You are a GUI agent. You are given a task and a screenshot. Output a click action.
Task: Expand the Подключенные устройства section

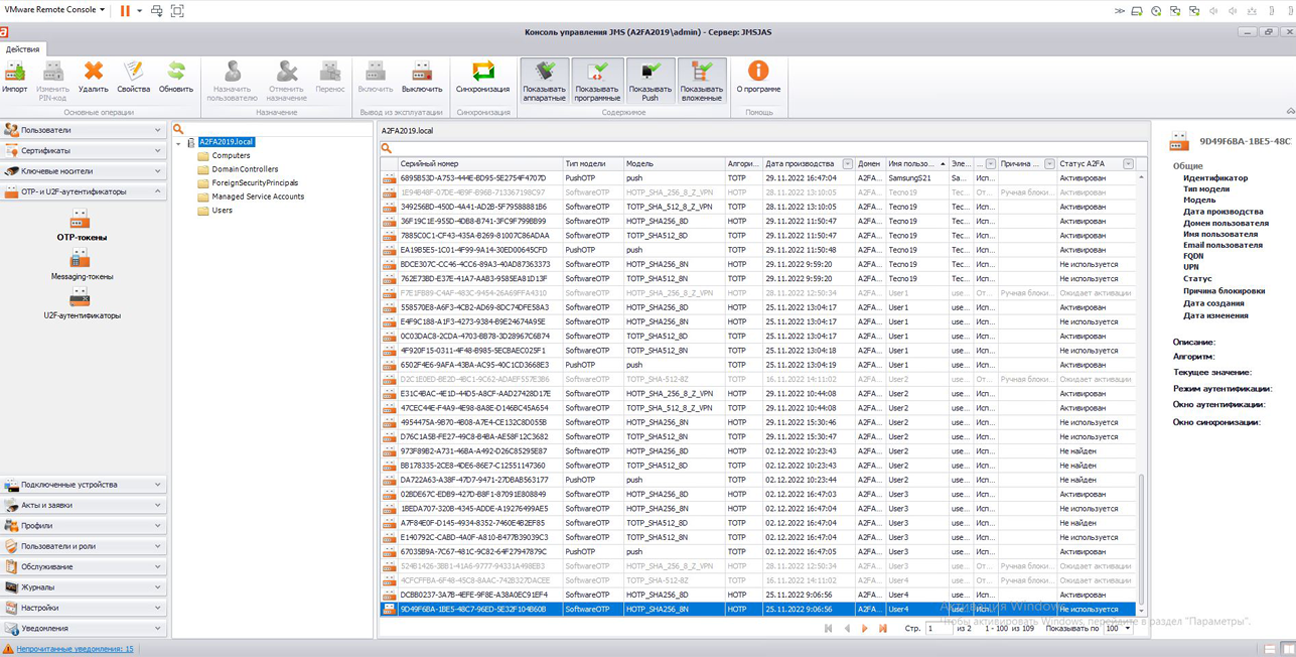coord(83,485)
